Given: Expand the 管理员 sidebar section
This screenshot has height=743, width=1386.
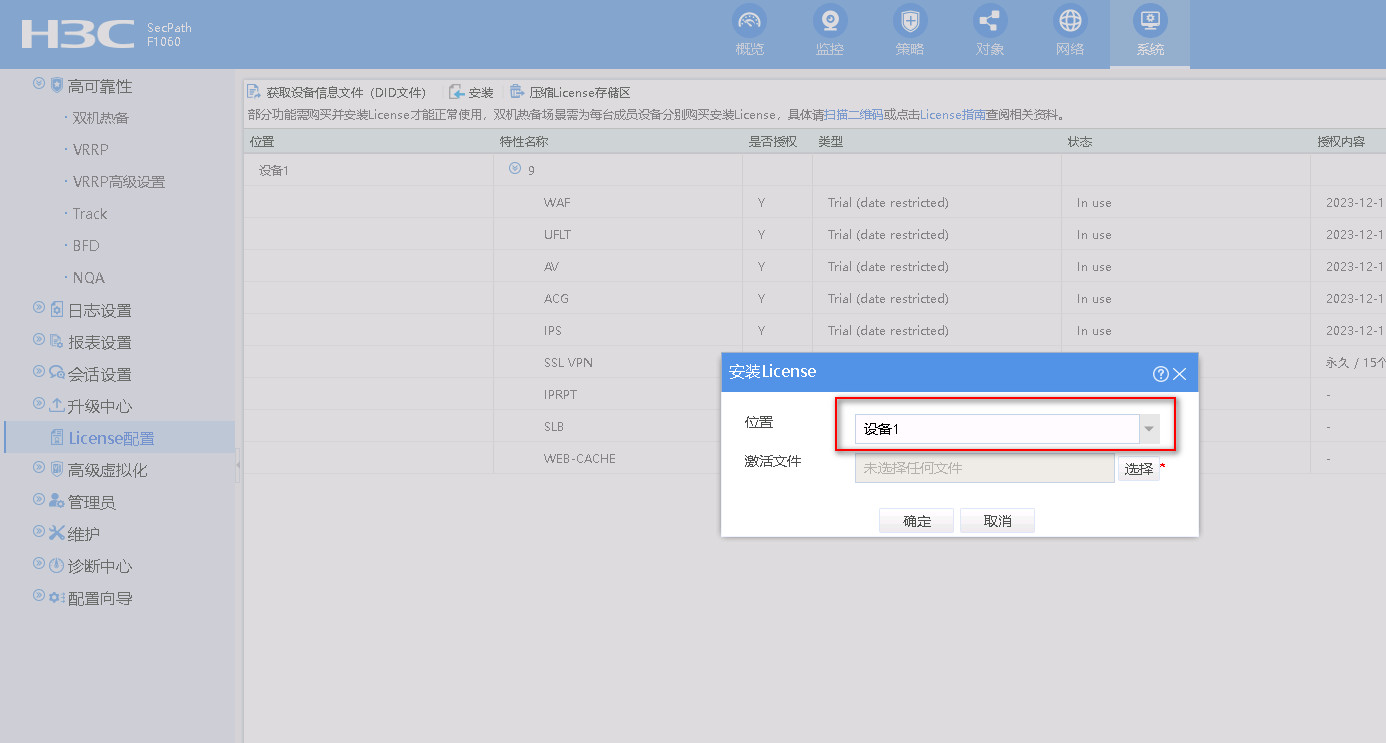Looking at the screenshot, I should point(39,500).
